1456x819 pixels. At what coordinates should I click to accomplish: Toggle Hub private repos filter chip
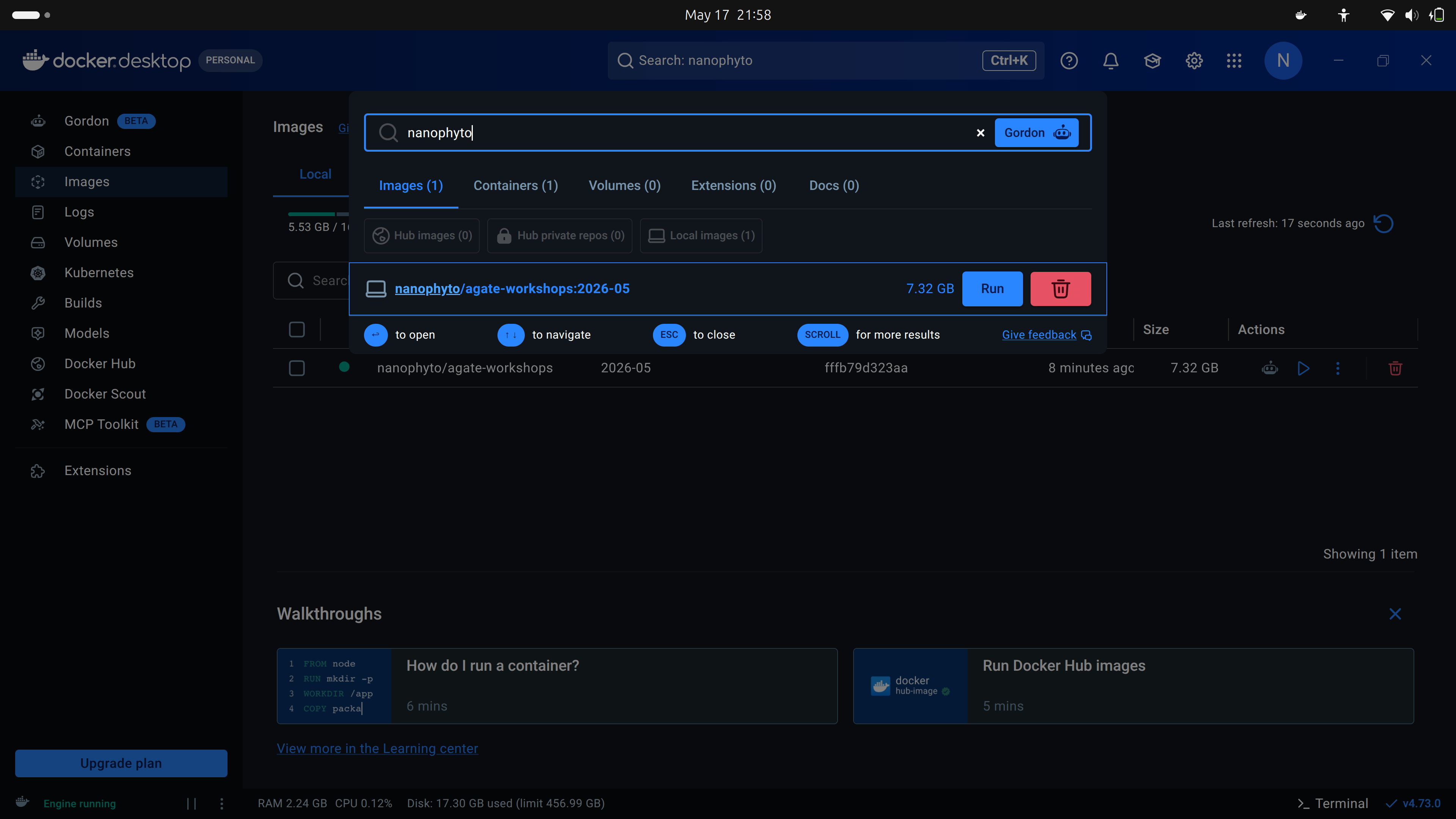(560, 236)
